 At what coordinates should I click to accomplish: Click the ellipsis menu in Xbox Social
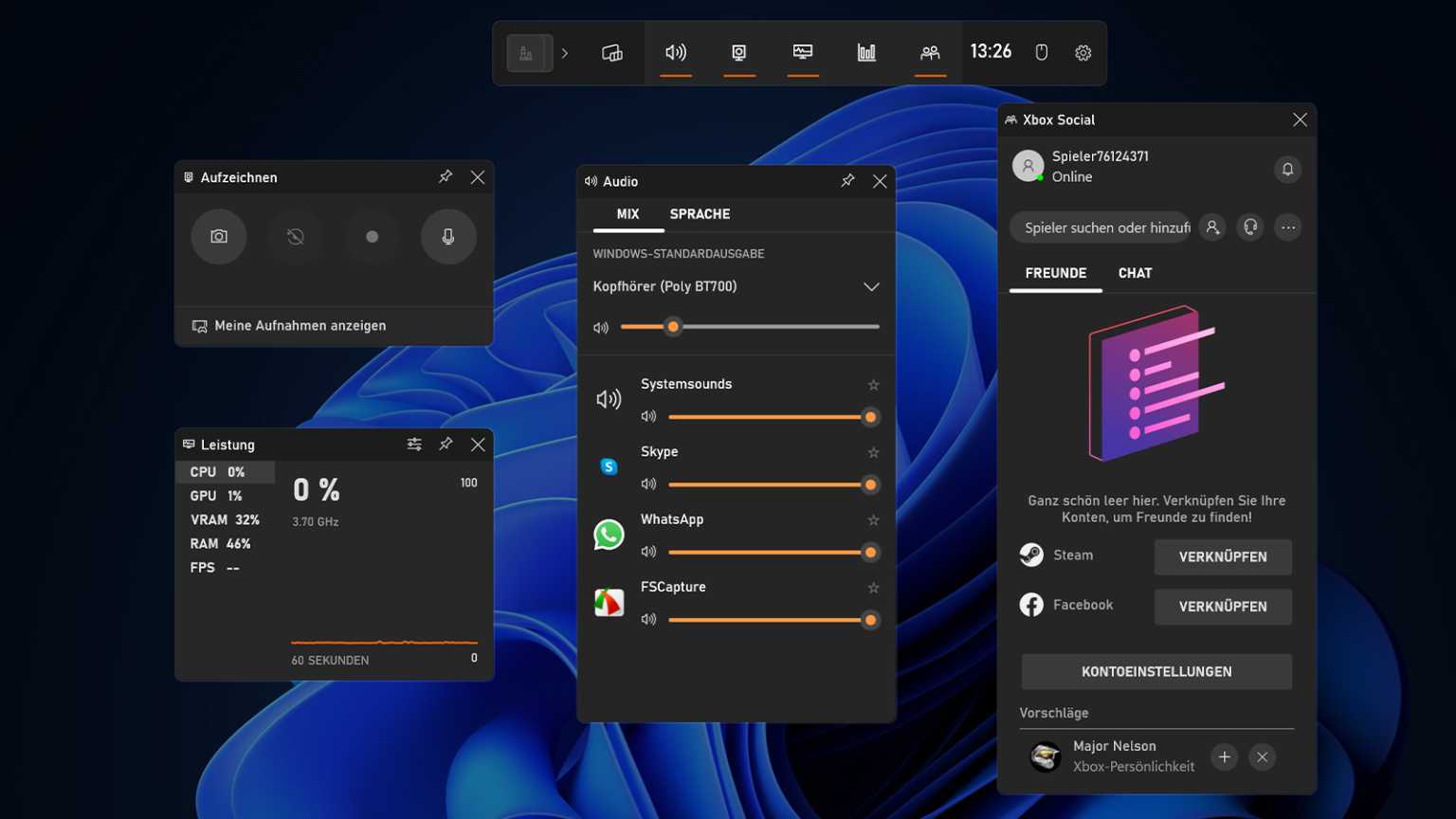[x=1287, y=227]
